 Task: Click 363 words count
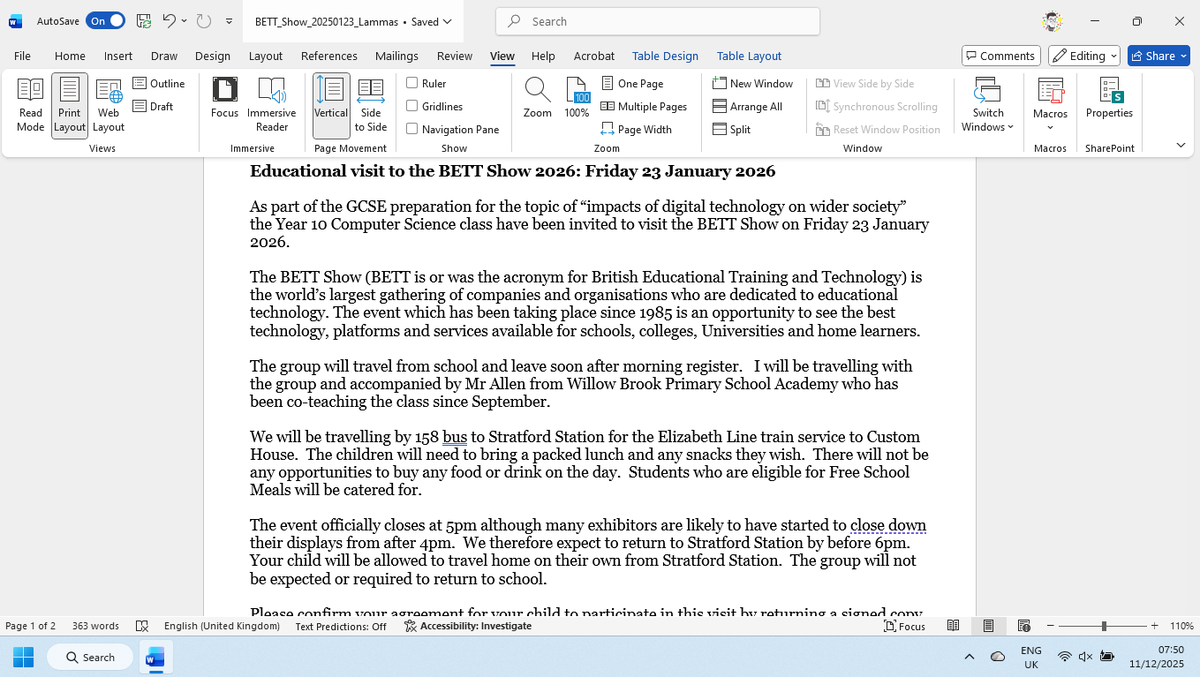(96, 626)
